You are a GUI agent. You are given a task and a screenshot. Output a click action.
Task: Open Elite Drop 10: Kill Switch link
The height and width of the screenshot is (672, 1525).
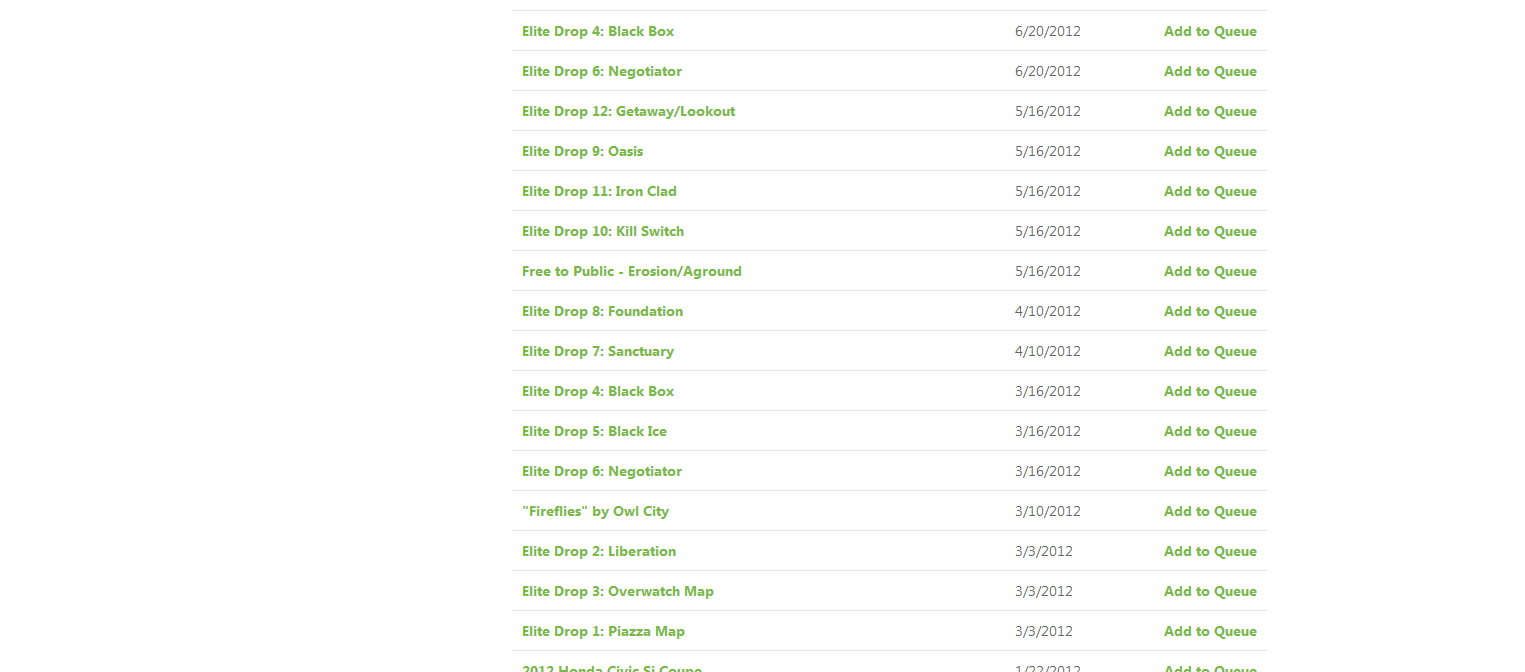pos(603,231)
